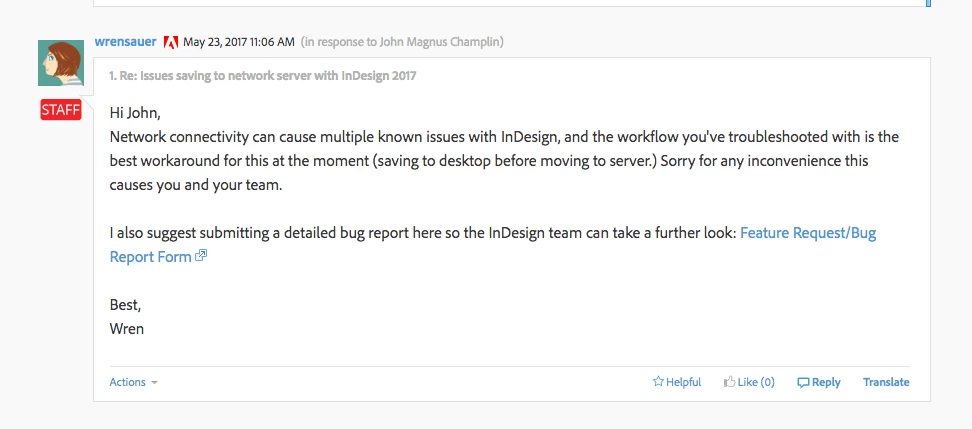Open wrensauer's profile avatar

[x=61, y=63]
